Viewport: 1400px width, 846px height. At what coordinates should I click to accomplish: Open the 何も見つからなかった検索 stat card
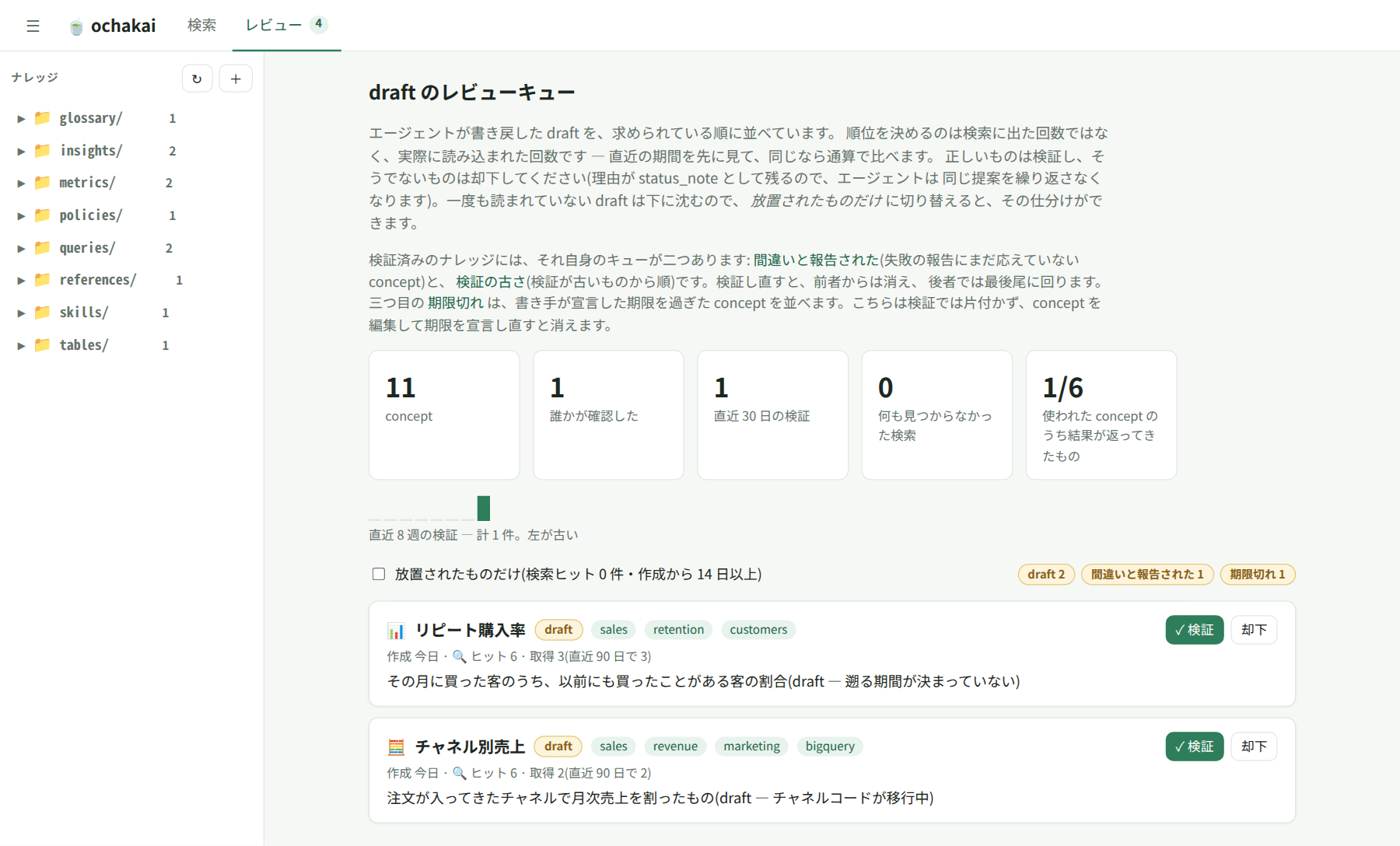click(936, 415)
